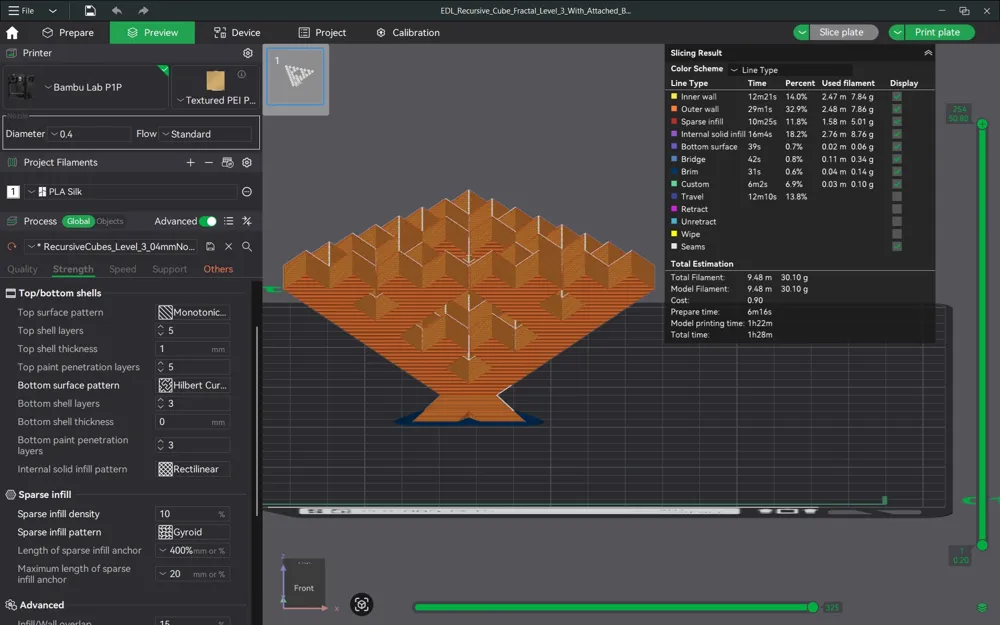This screenshot has height=625, width=1000.
Task: Search the process settings
Action: coord(247,247)
